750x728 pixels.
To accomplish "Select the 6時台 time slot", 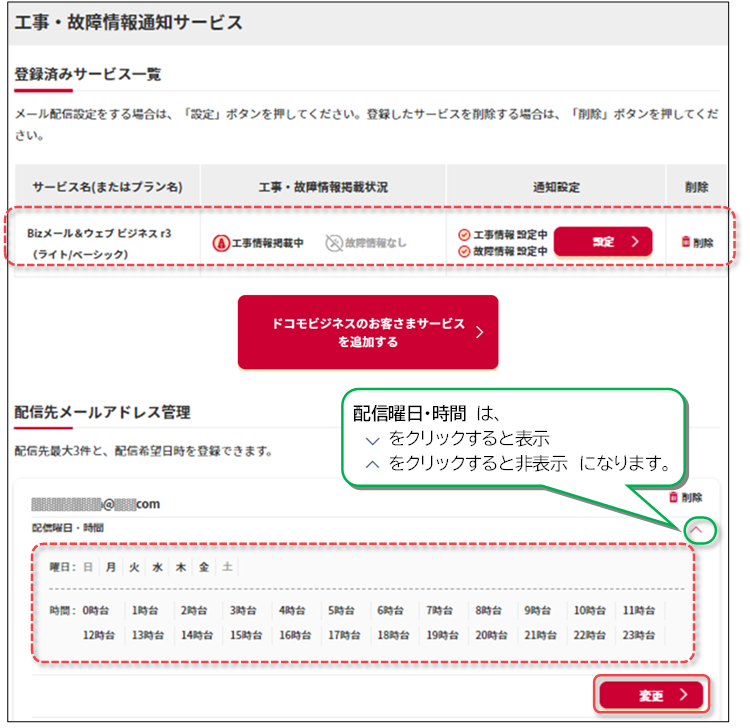I will pyautogui.click(x=390, y=610).
